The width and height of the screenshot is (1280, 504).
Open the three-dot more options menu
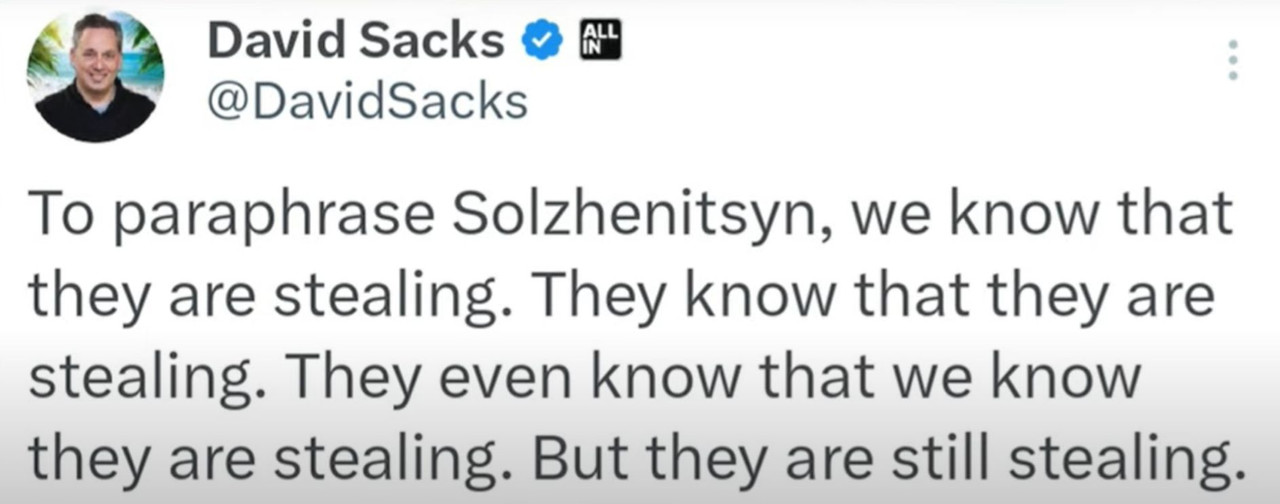coord(1233,60)
